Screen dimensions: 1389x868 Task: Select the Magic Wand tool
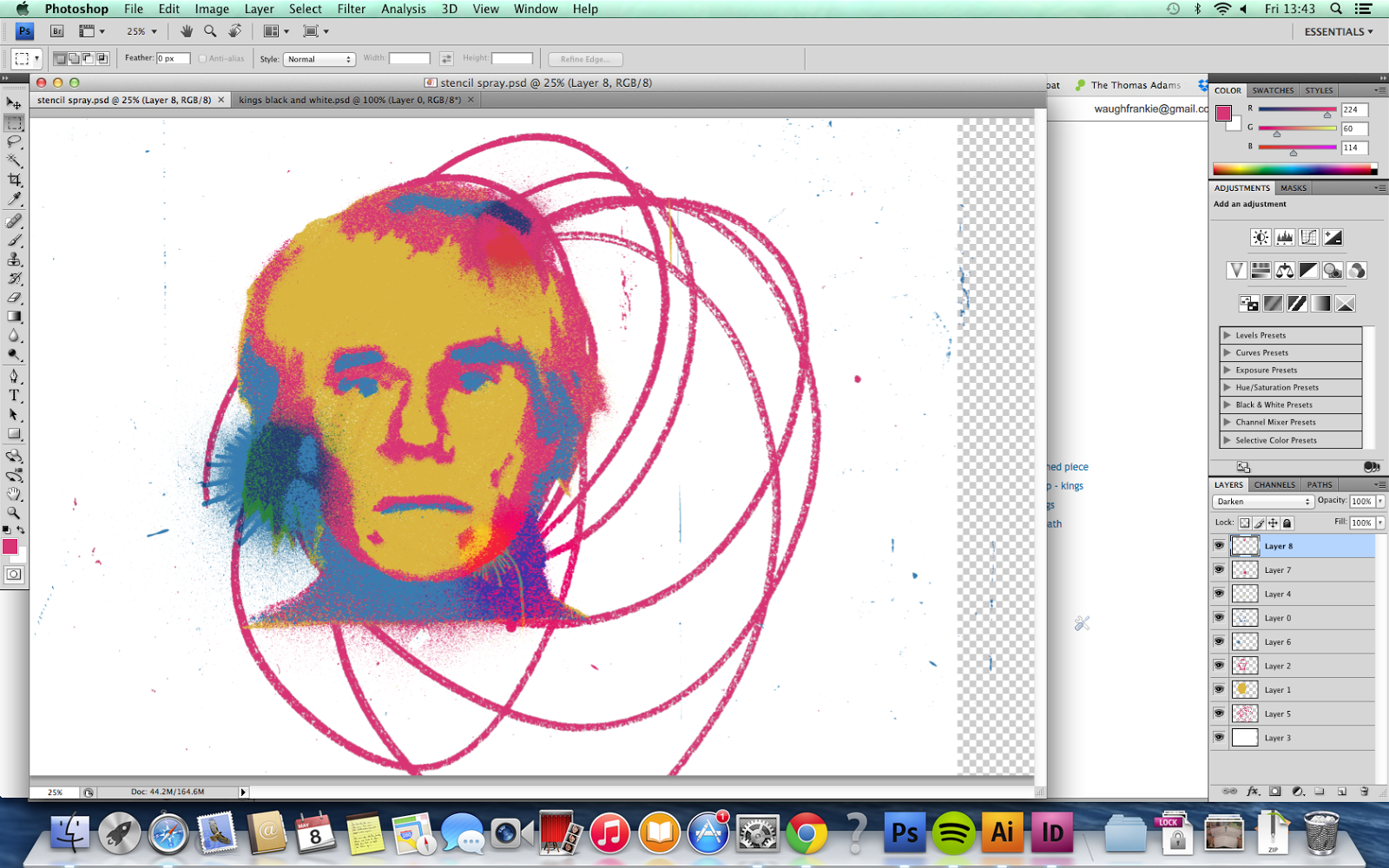tap(14, 161)
